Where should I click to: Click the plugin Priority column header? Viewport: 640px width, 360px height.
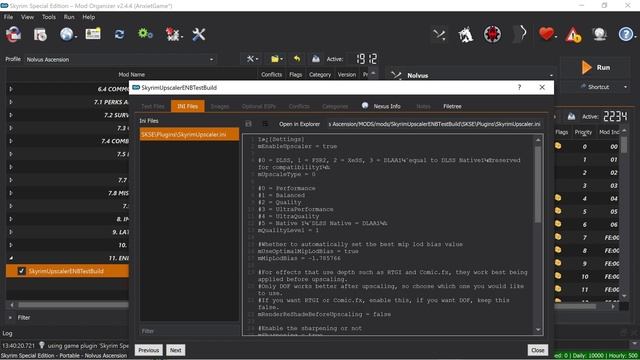[583, 132]
